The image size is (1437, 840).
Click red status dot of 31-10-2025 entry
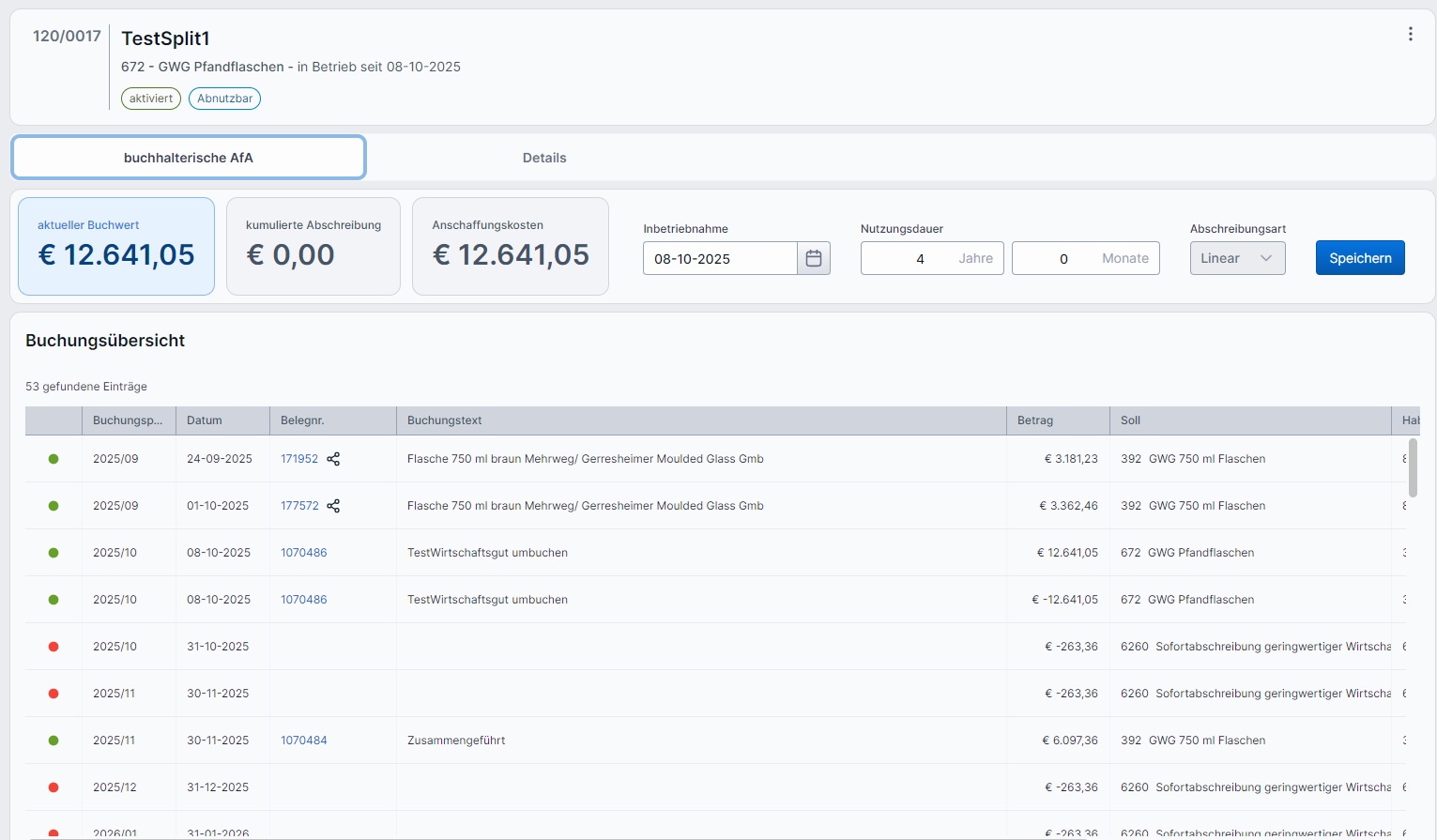[54, 647]
